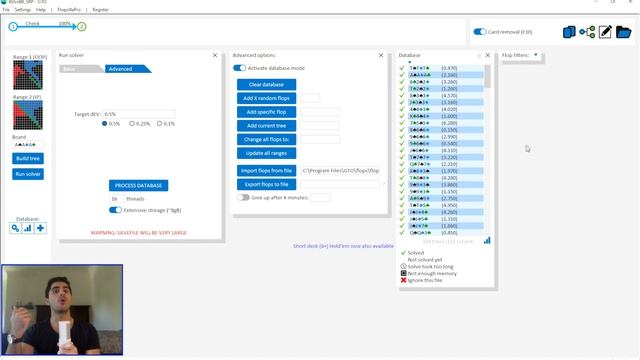This screenshot has width=640, height=360.
Task: Click the Not enough memory legend icon
Action: coord(403,273)
